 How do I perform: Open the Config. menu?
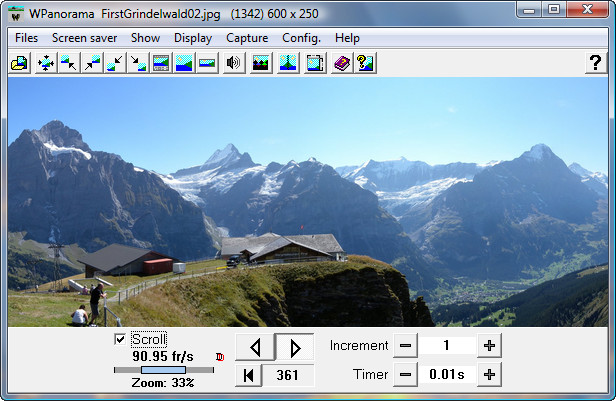301,38
